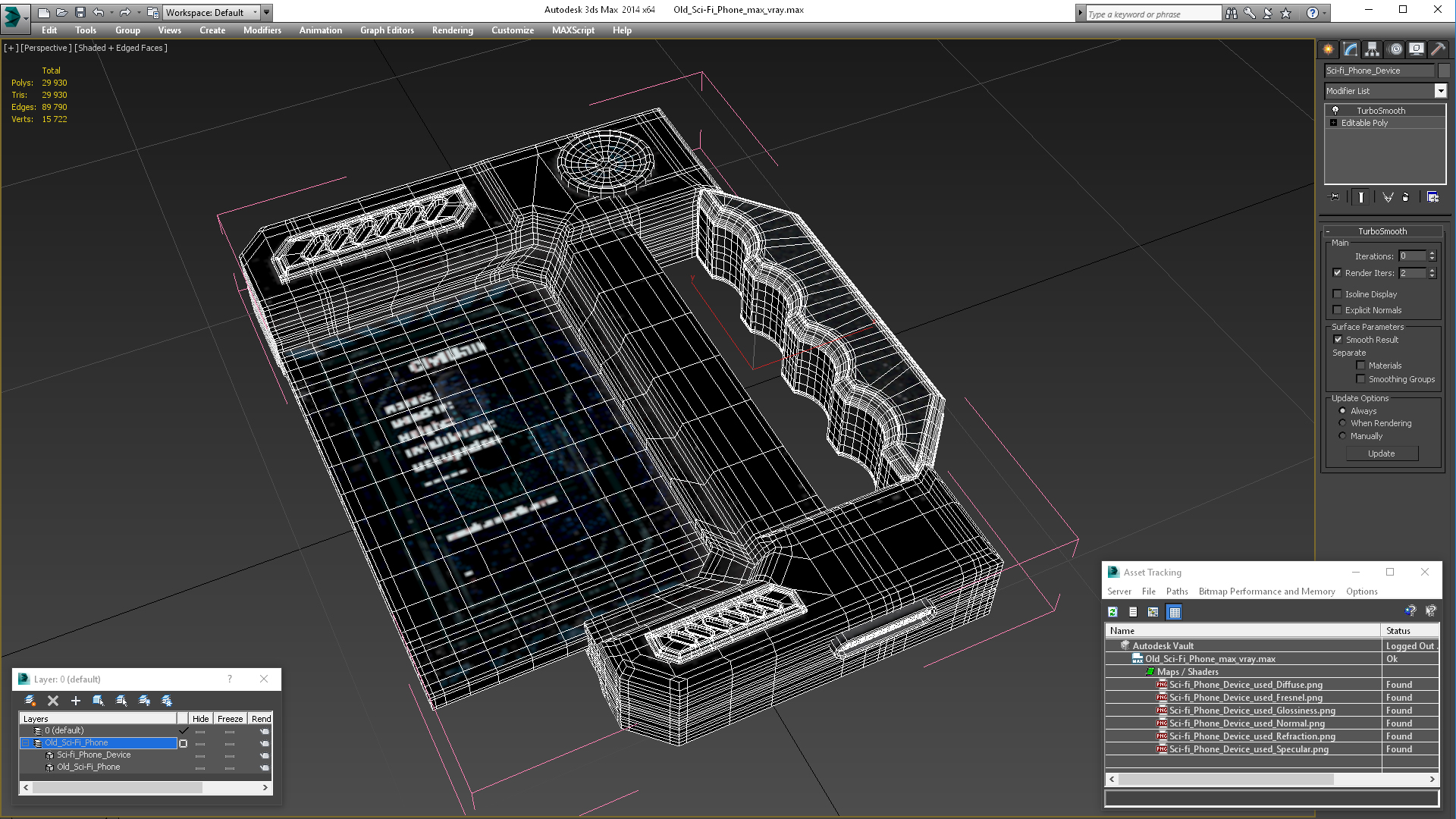This screenshot has width=1456, height=819.
Task: Click the object color swatch
Action: coord(1444,71)
